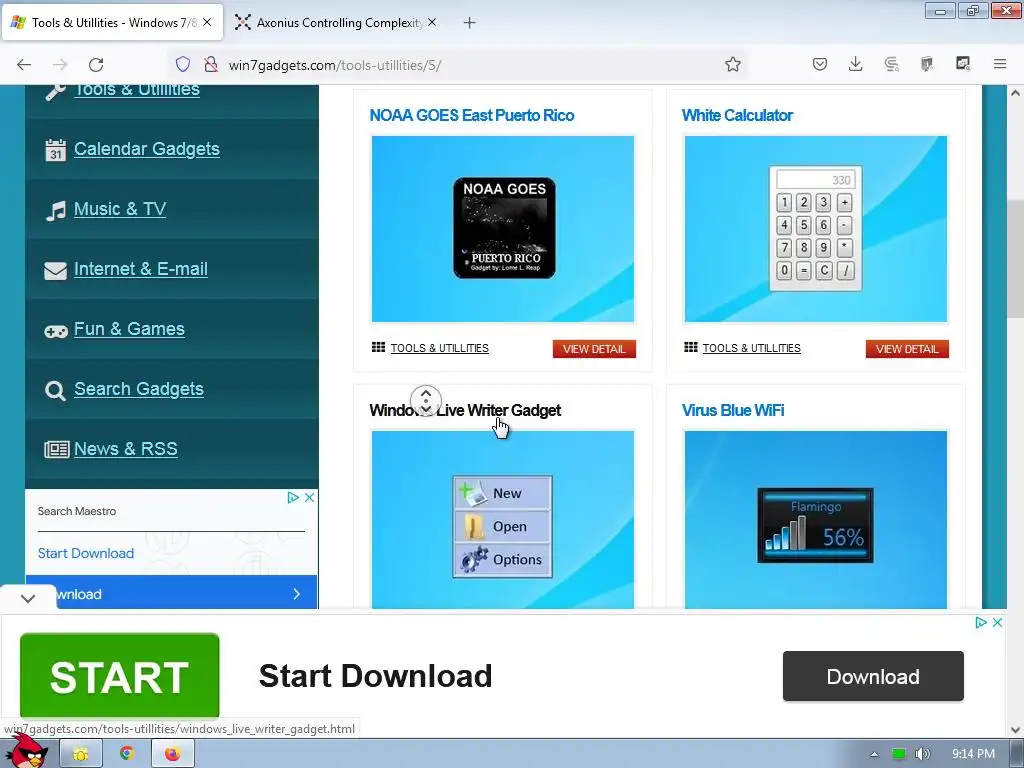Open Music & TV category

pyautogui.click(x=120, y=209)
